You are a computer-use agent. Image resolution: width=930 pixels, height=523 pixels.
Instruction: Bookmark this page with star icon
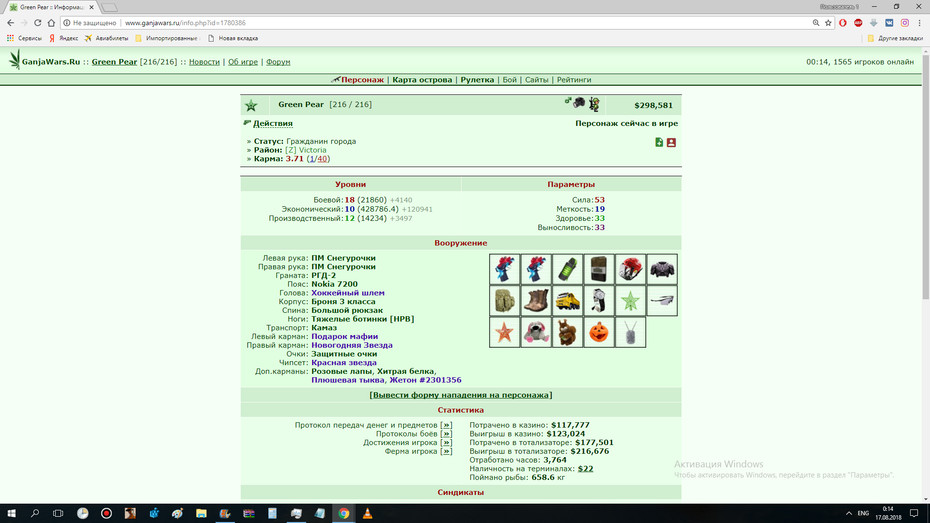828,23
